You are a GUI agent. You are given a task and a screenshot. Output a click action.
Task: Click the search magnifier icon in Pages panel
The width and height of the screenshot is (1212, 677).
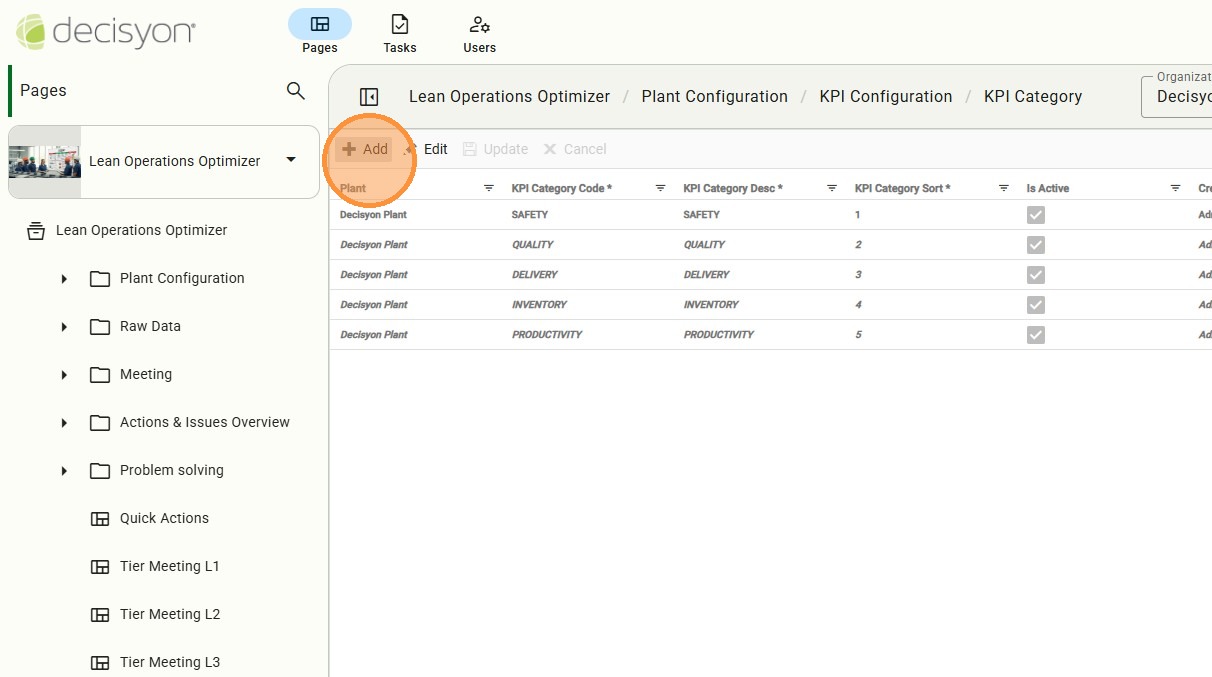point(295,91)
